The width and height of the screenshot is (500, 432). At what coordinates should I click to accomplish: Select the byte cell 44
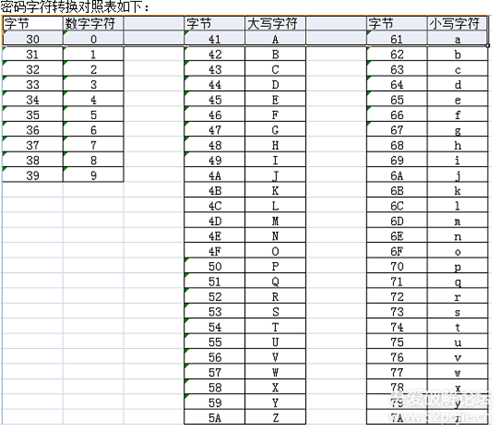pos(215,84)
